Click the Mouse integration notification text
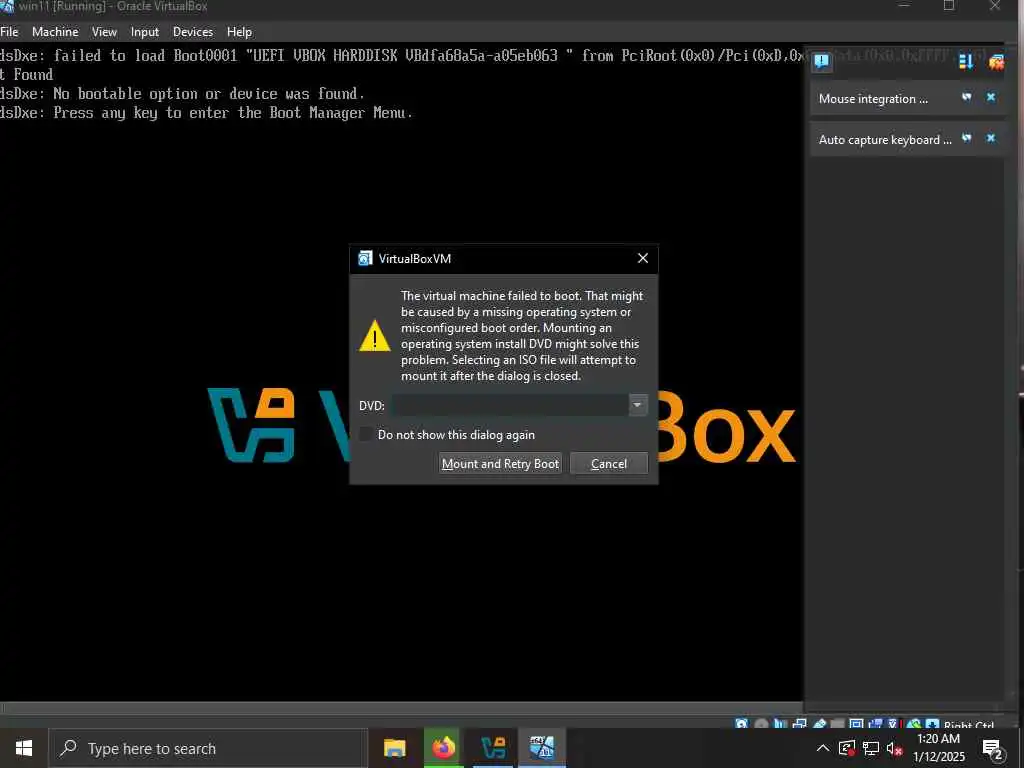The image size is (1024, 768). tap(873, 99)
